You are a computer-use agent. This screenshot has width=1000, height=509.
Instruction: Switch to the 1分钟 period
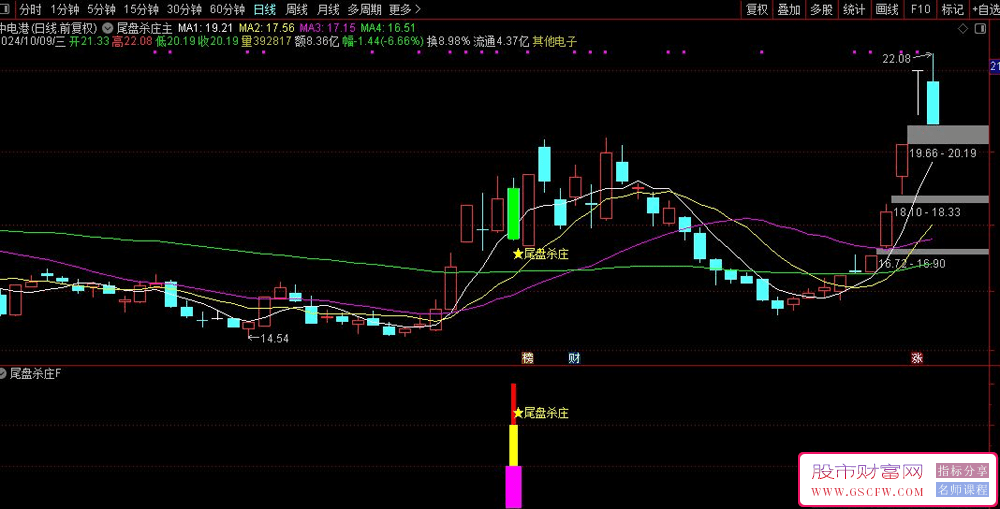click(x=64, y=9)
